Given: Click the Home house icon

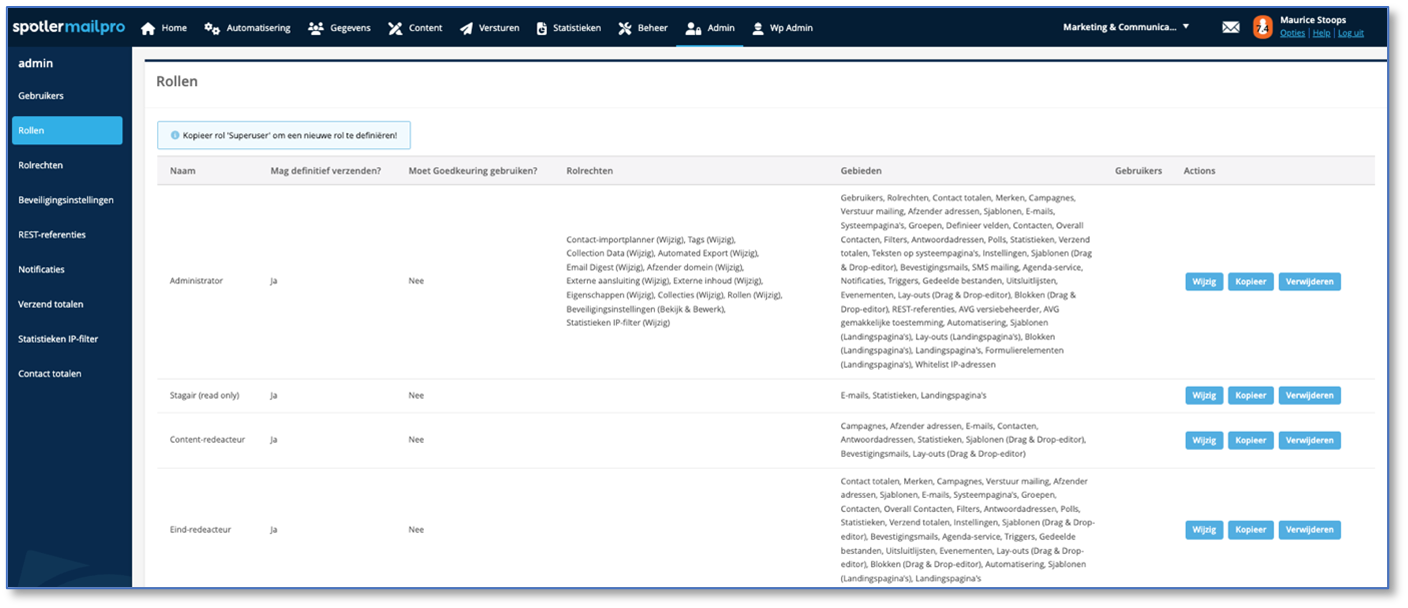Looking at the screenshot, I should pyautogui.click(x=148, y=28).
